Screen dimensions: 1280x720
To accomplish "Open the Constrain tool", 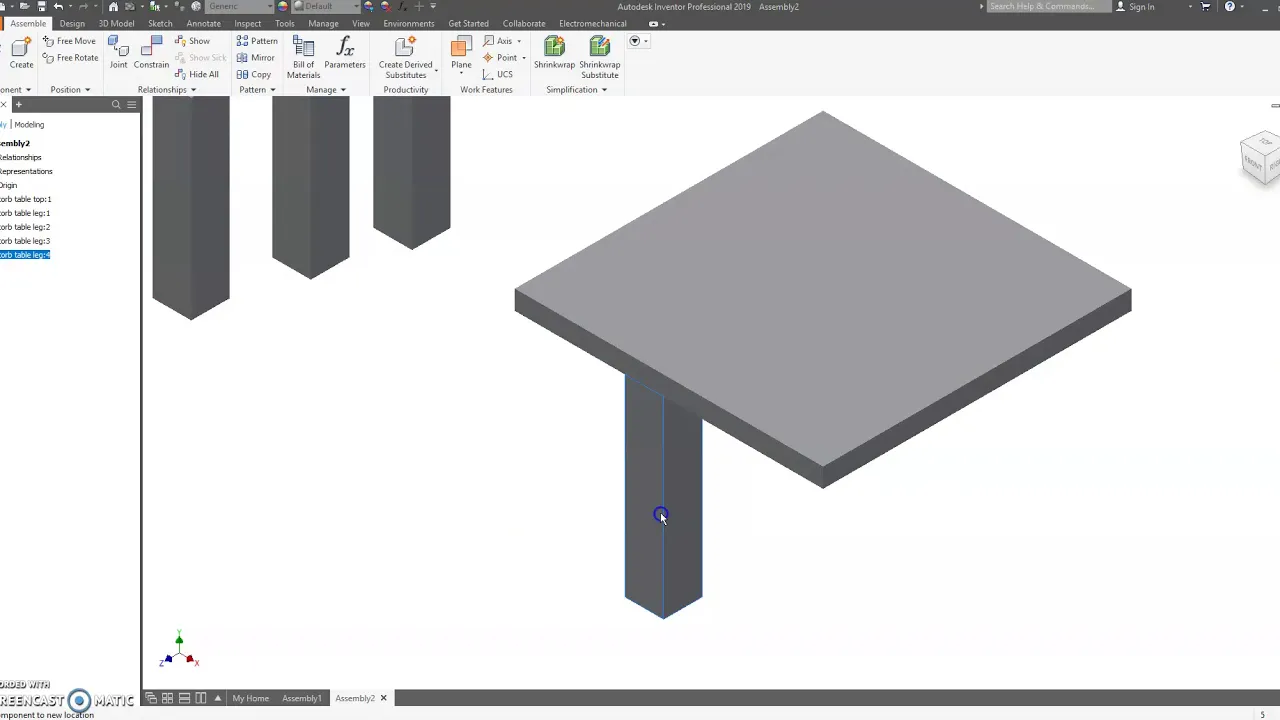I will tap(152, 53).
